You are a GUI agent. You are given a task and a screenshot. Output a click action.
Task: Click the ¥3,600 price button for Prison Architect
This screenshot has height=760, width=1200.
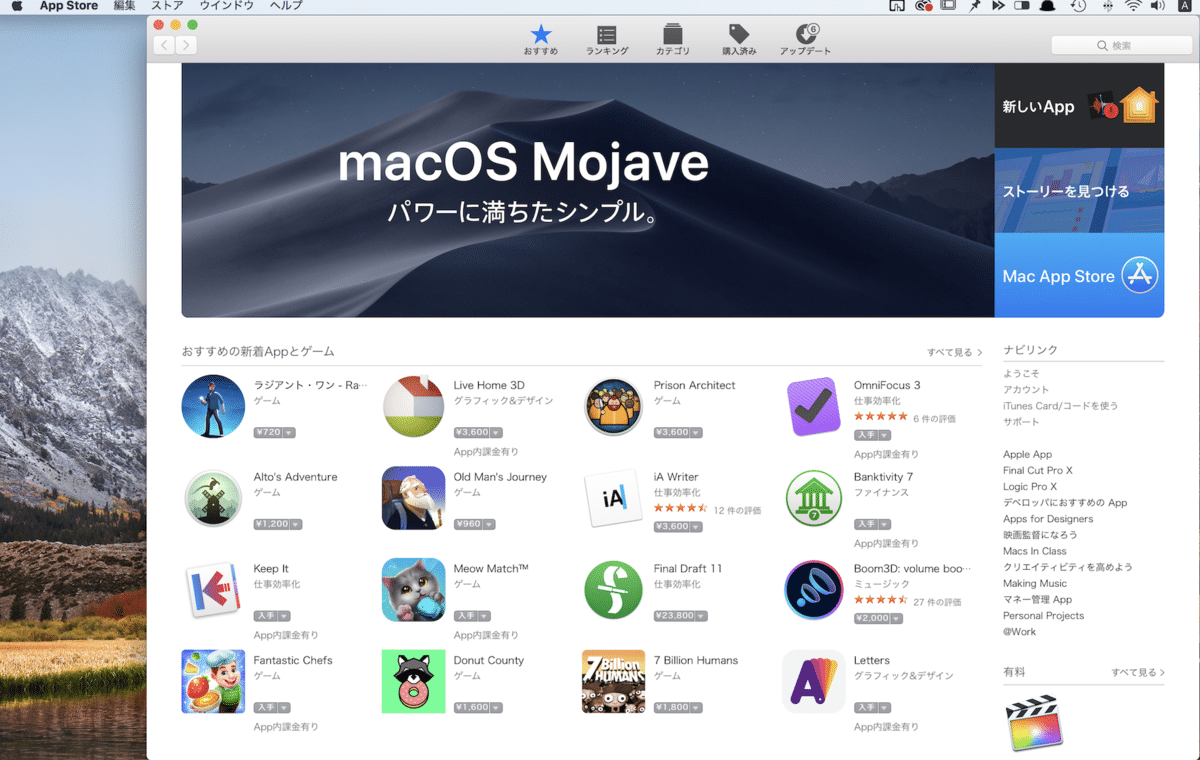[x=678, y=433]
